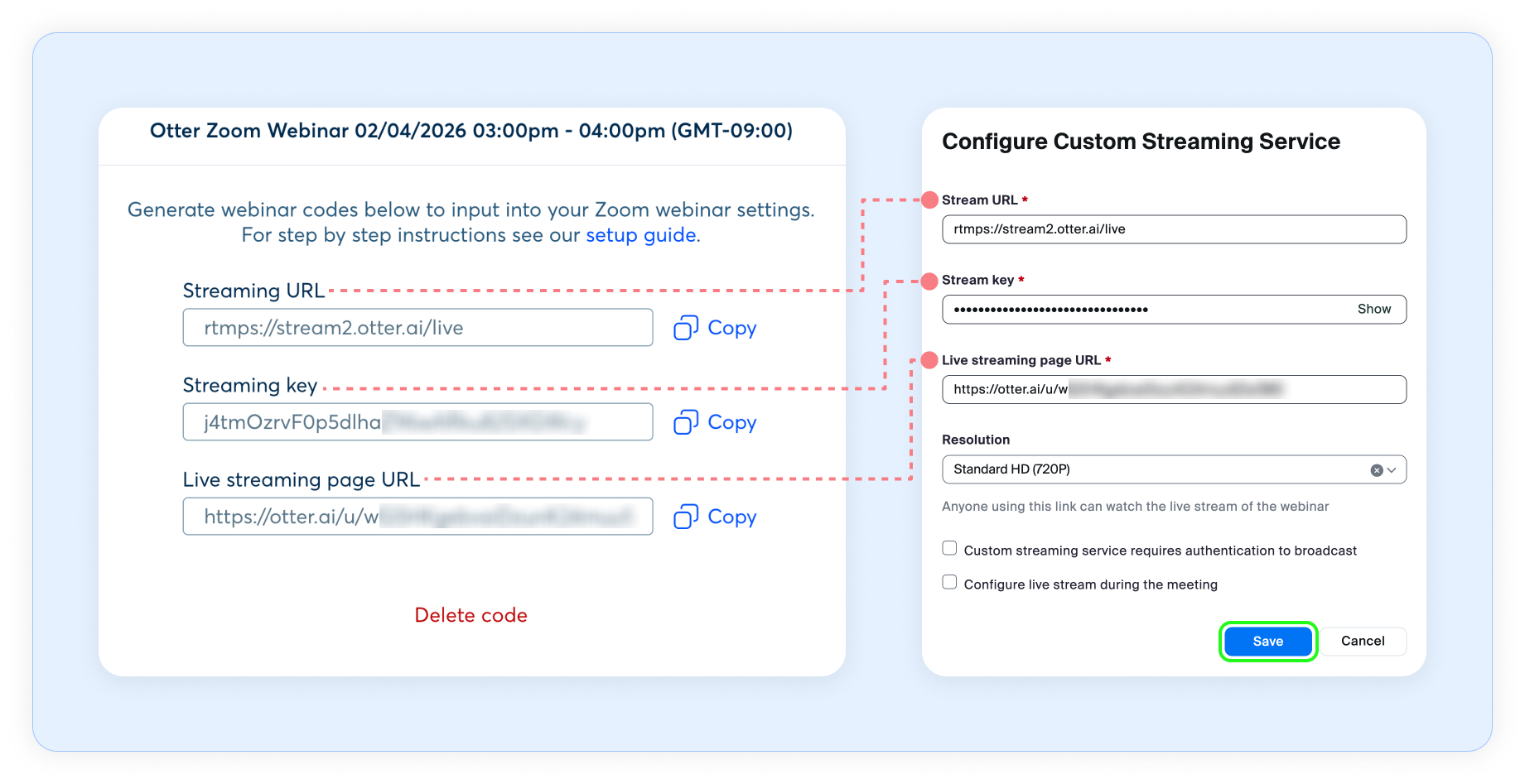Click the Otter Streaming URL text box

[x=417, y=328]
